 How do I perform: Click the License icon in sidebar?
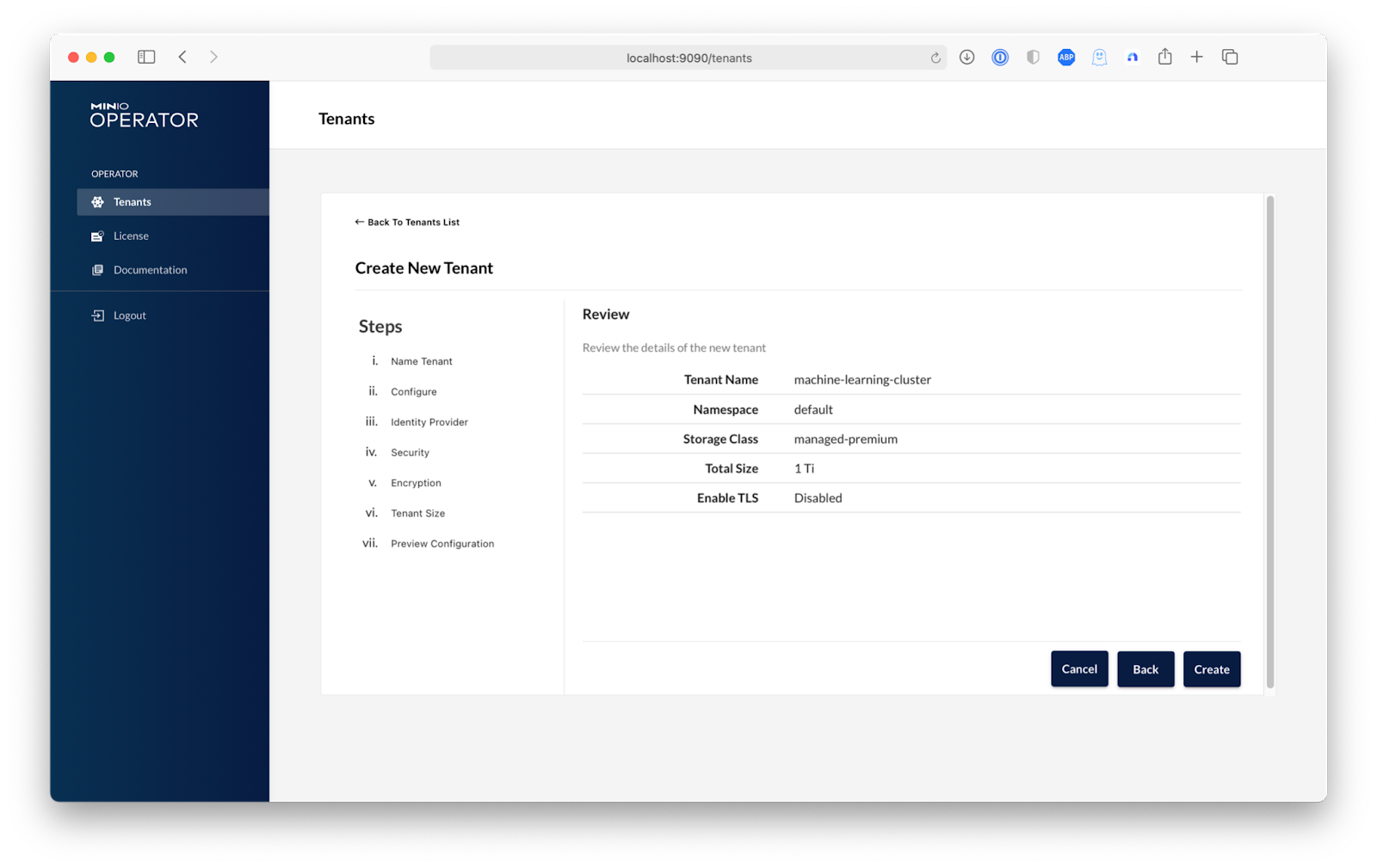(97, 236)
